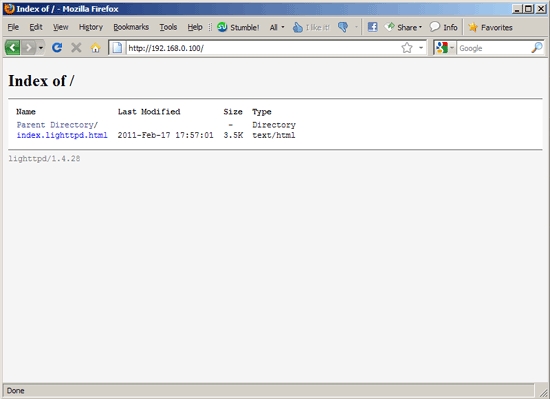The width and height of the screenshot is (550, 399).
Task: Click the Name column header
Action: (26, 112)
